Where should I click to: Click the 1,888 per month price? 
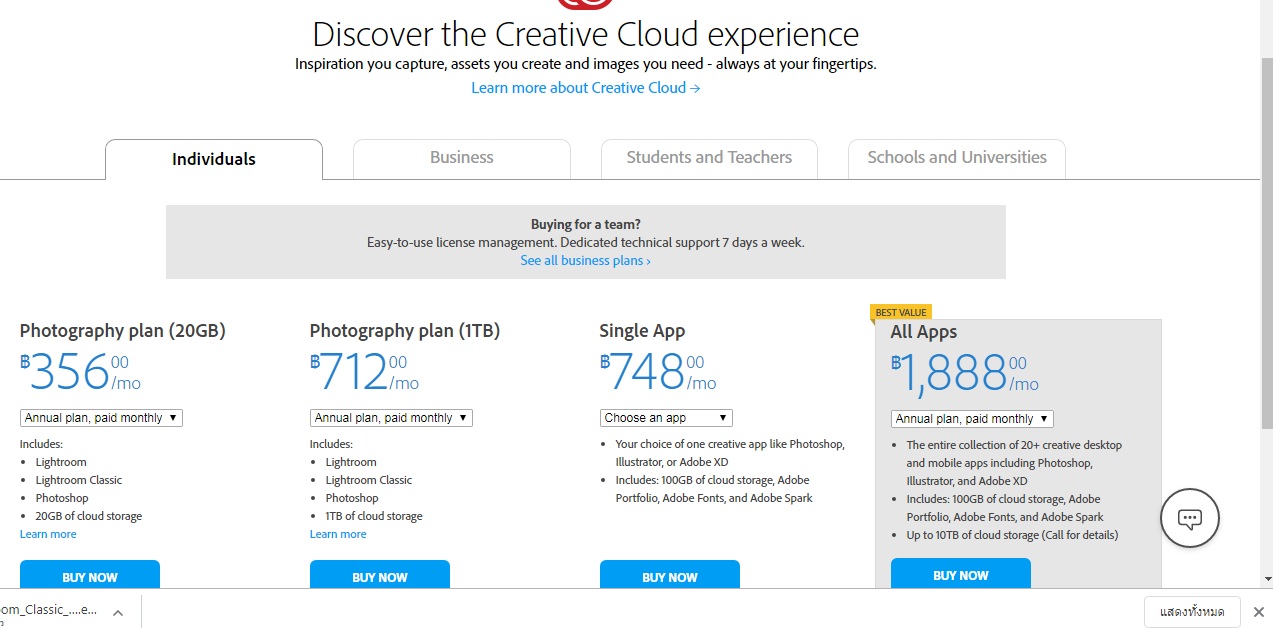click(965, 373)
